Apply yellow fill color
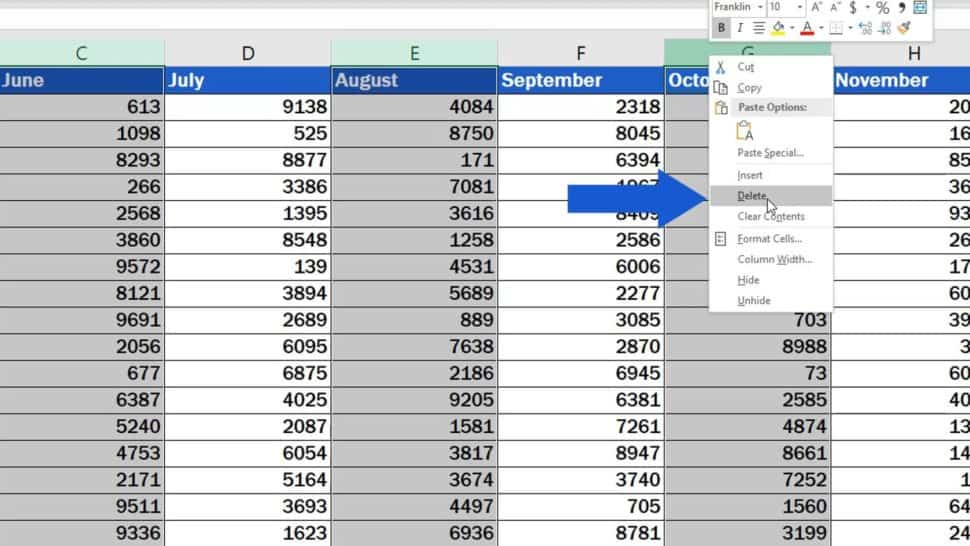 point(778,28)
